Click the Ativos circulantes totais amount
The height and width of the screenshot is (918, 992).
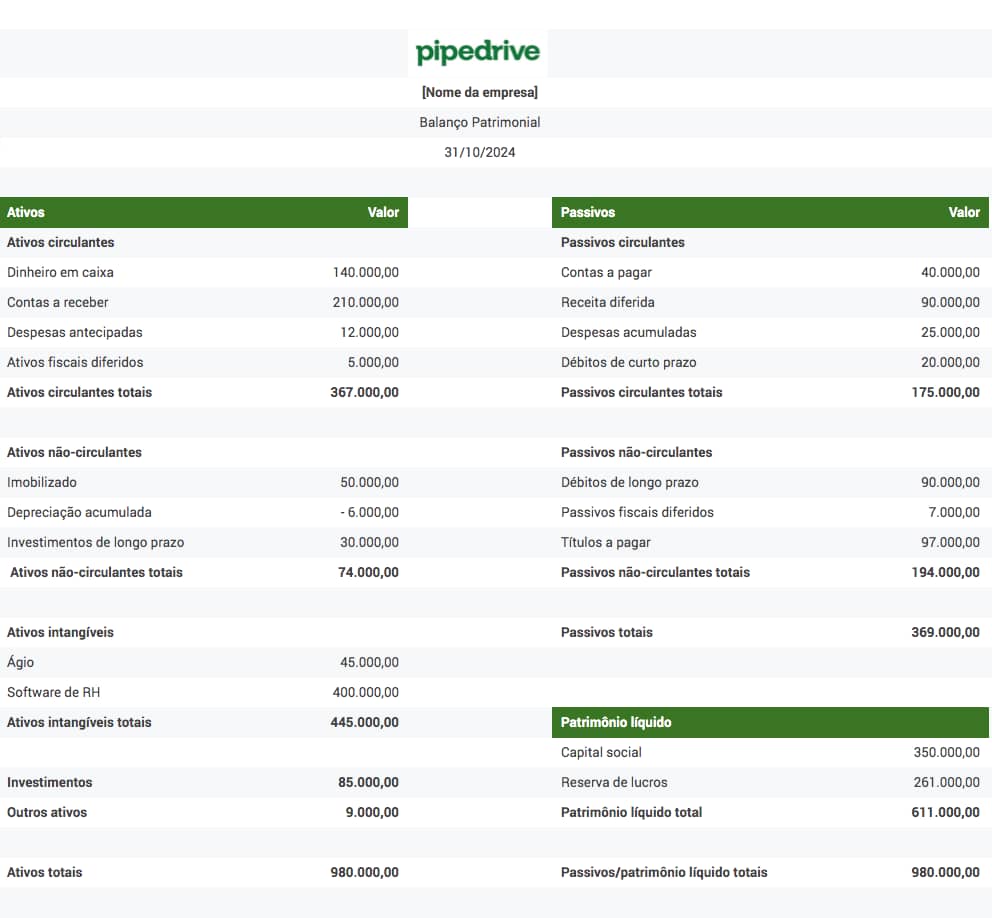click(x=364, y=392)
